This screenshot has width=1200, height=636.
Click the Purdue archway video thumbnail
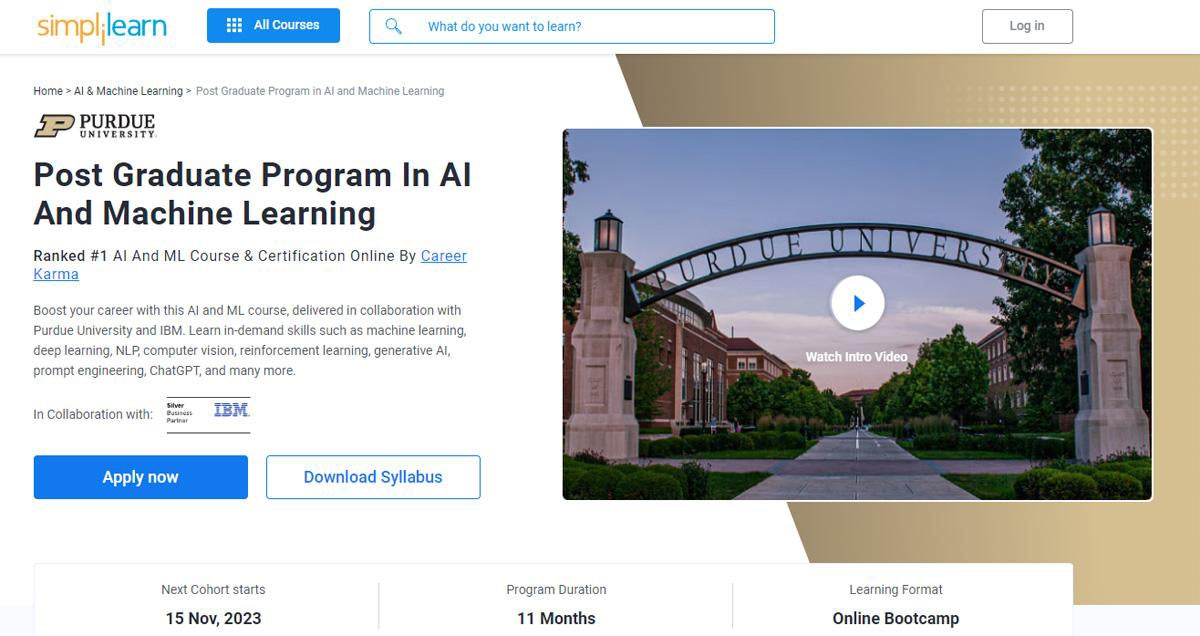pyautogui.click(x=857, y=314)
